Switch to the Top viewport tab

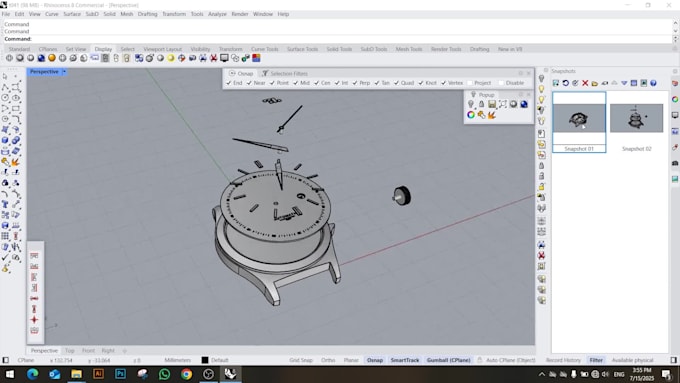coord(69,350)
